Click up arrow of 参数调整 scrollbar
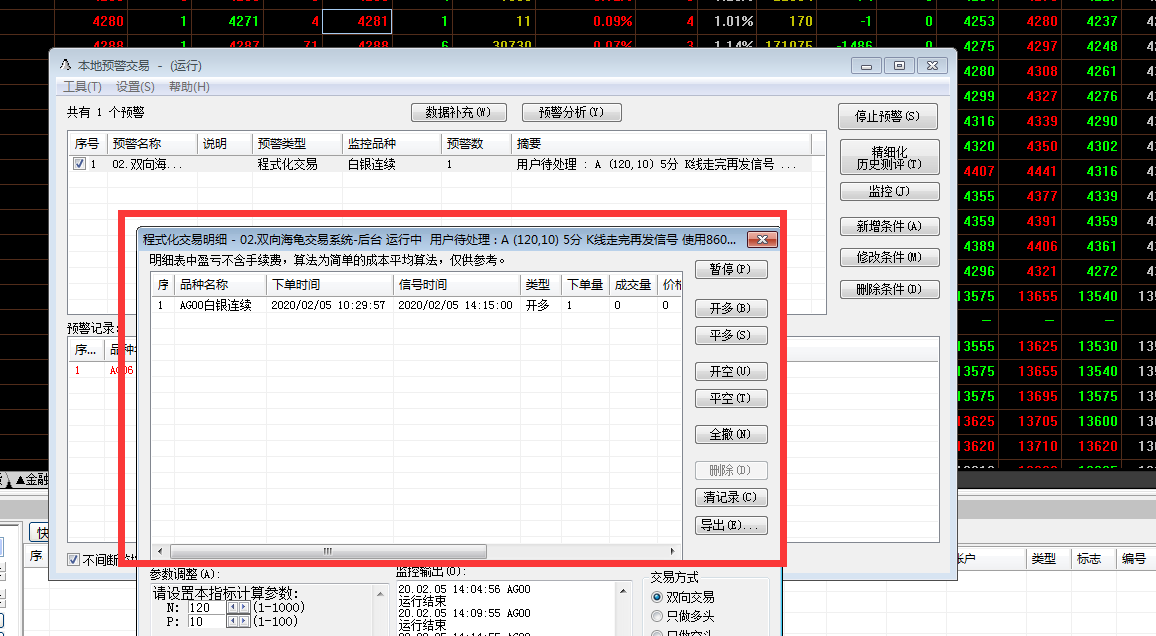This screenshot has height=636, width=1156. coord(380,593)
